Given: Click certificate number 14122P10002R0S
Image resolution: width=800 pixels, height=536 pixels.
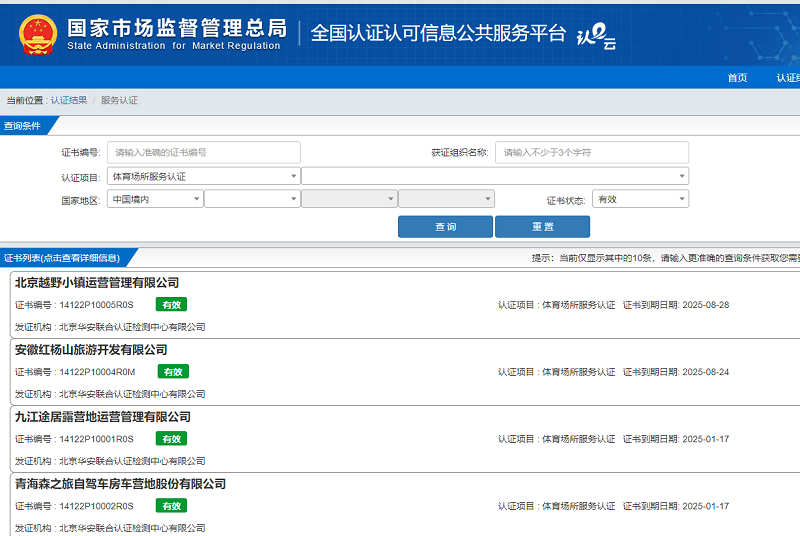Looking at the screenshot, I should tap(96, 506).
